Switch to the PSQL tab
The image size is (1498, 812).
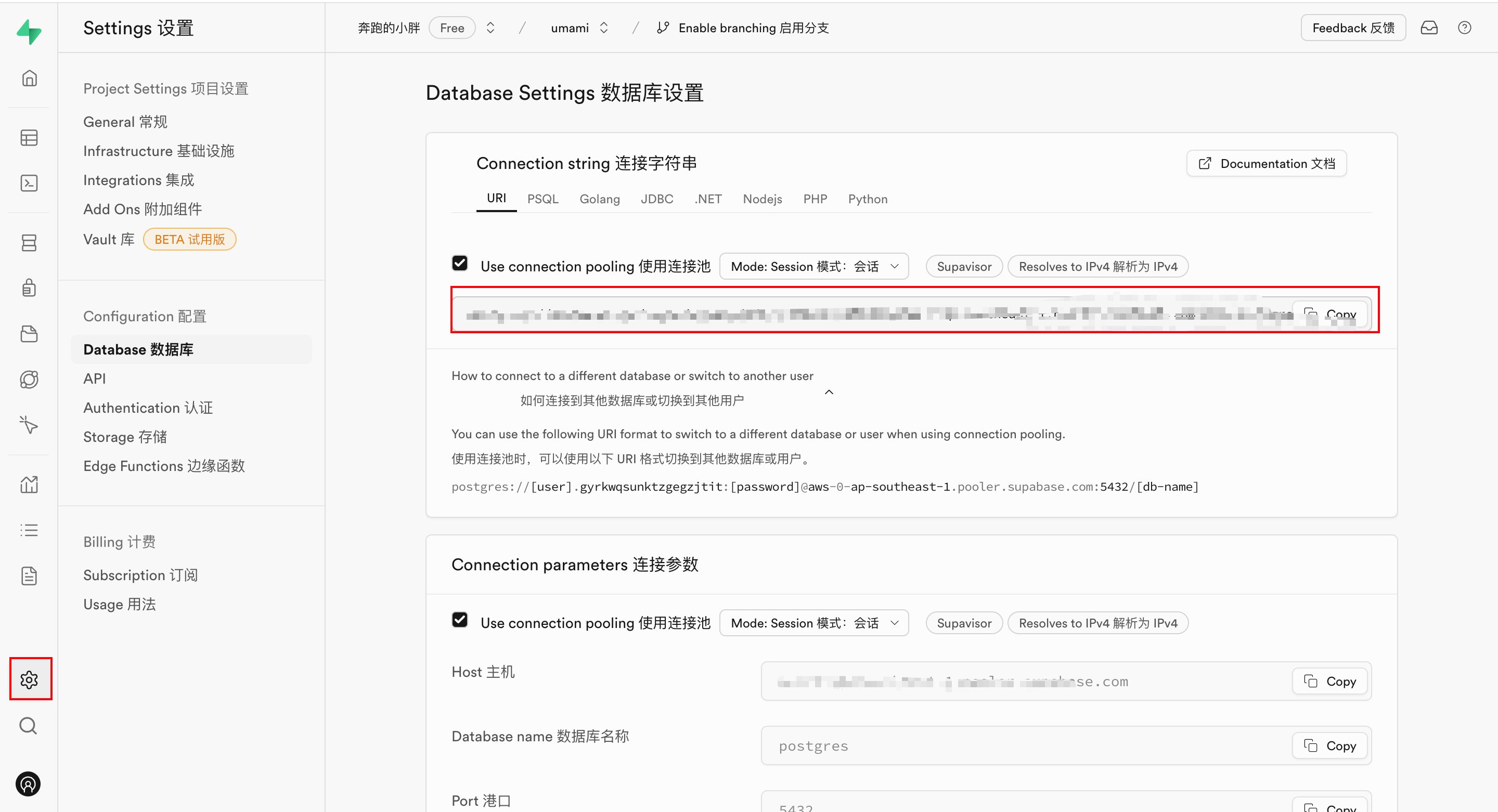[543, 199]
